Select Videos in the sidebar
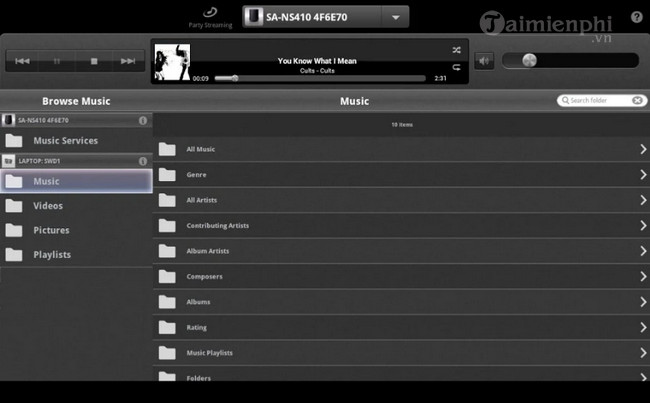Screen dimensions: 650x403 pos(48,206)
